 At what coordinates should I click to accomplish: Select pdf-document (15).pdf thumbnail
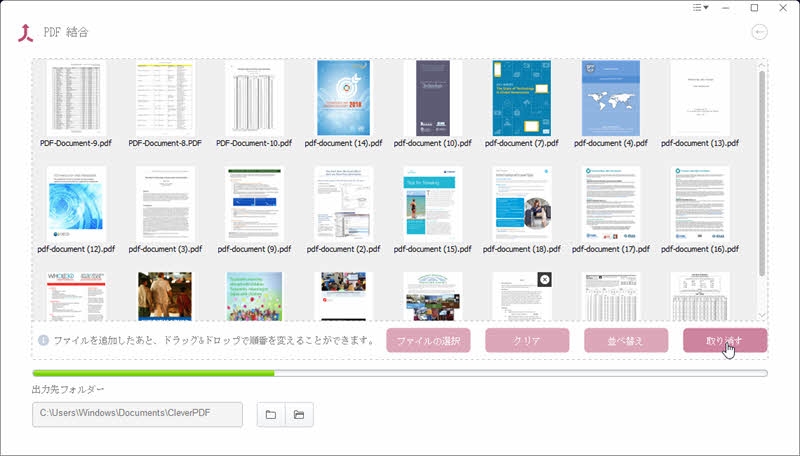click(433, 204)
